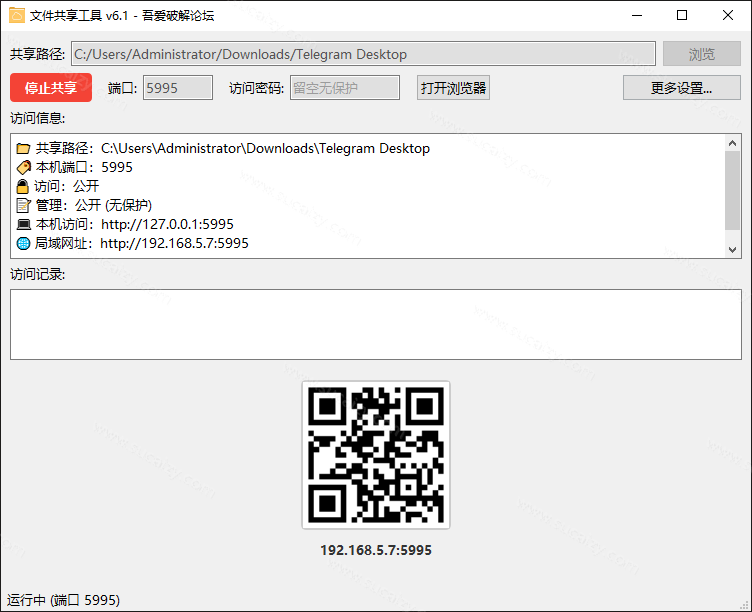752x612 pixels.
Task: Click the 端口 port field showing 5995
Action: [x=178, y=88]
